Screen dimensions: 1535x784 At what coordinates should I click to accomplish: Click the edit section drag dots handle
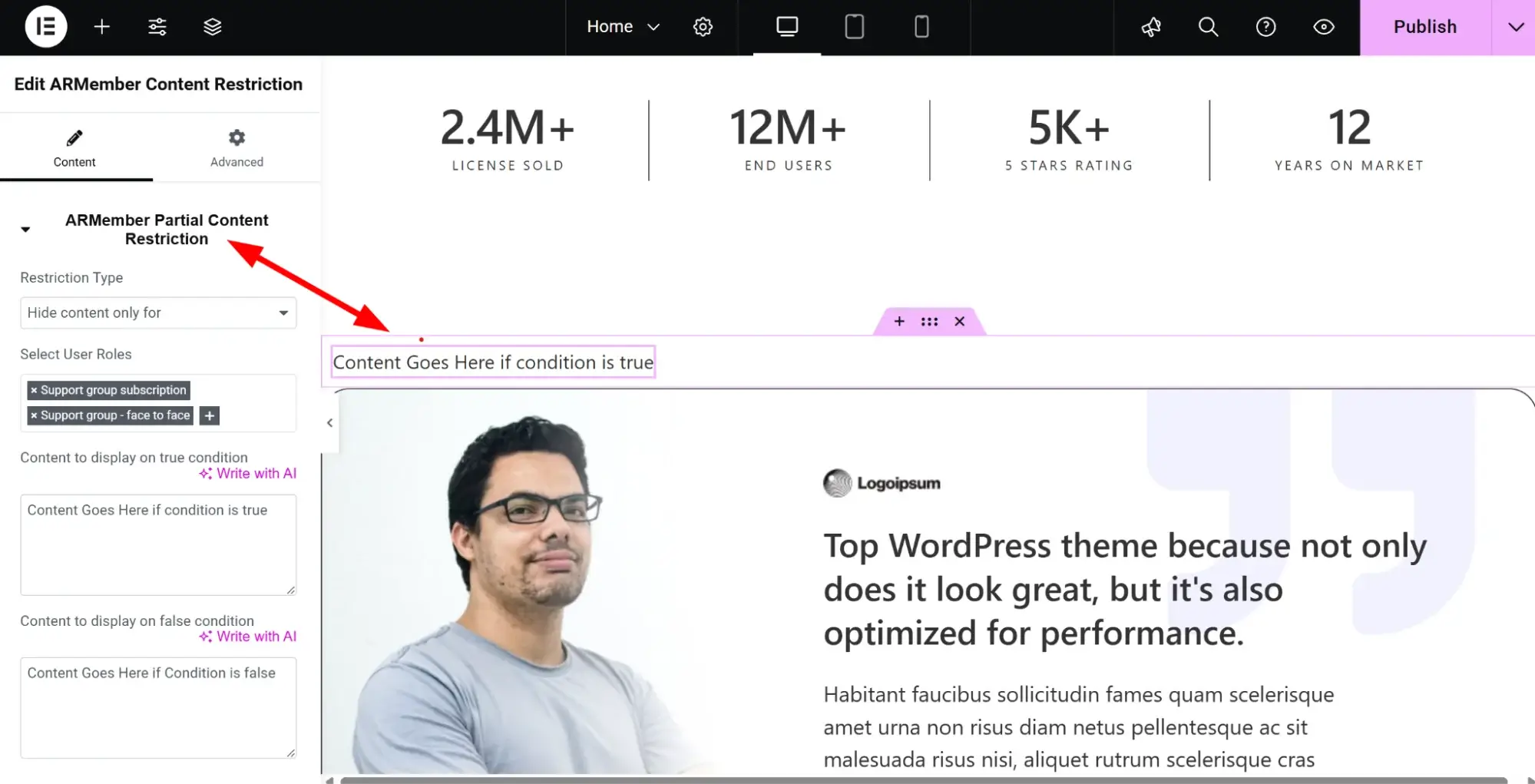pyautogui.click(x=929, y=322)
